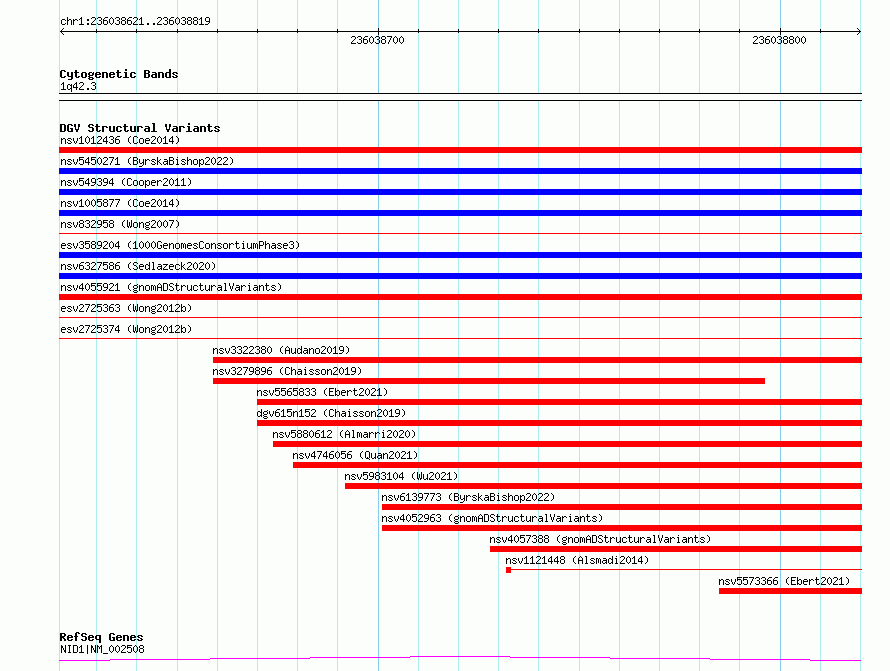
Task: Click the red bar under nsv5983104
Action: pyautogui.click(x=603, y=486)
